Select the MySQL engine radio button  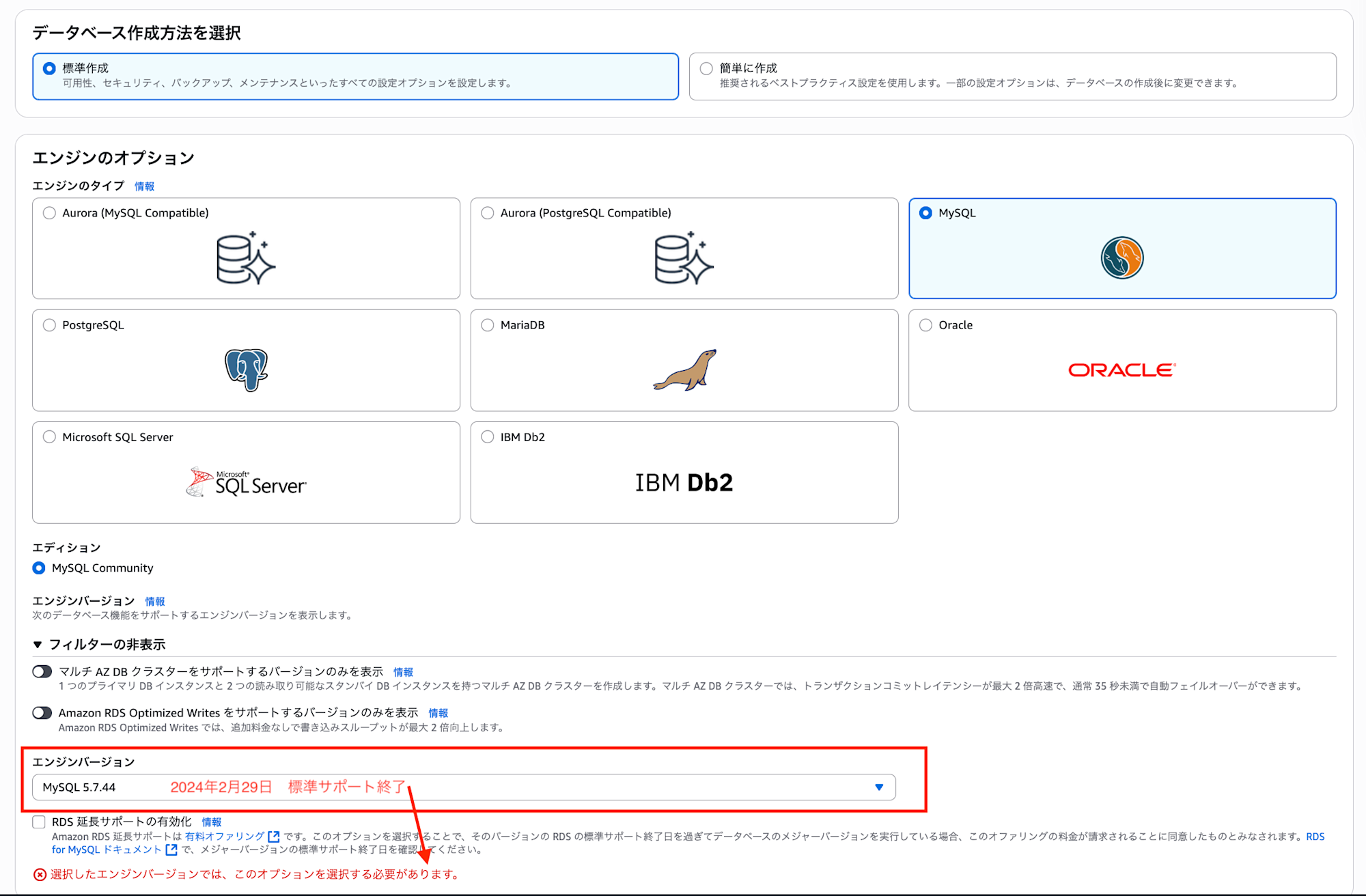click(925, 213)
